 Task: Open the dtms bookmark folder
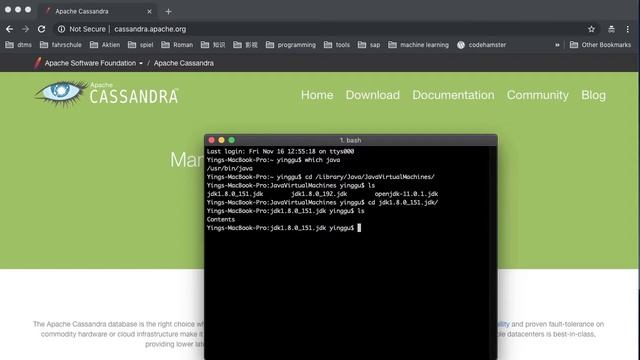19,45
